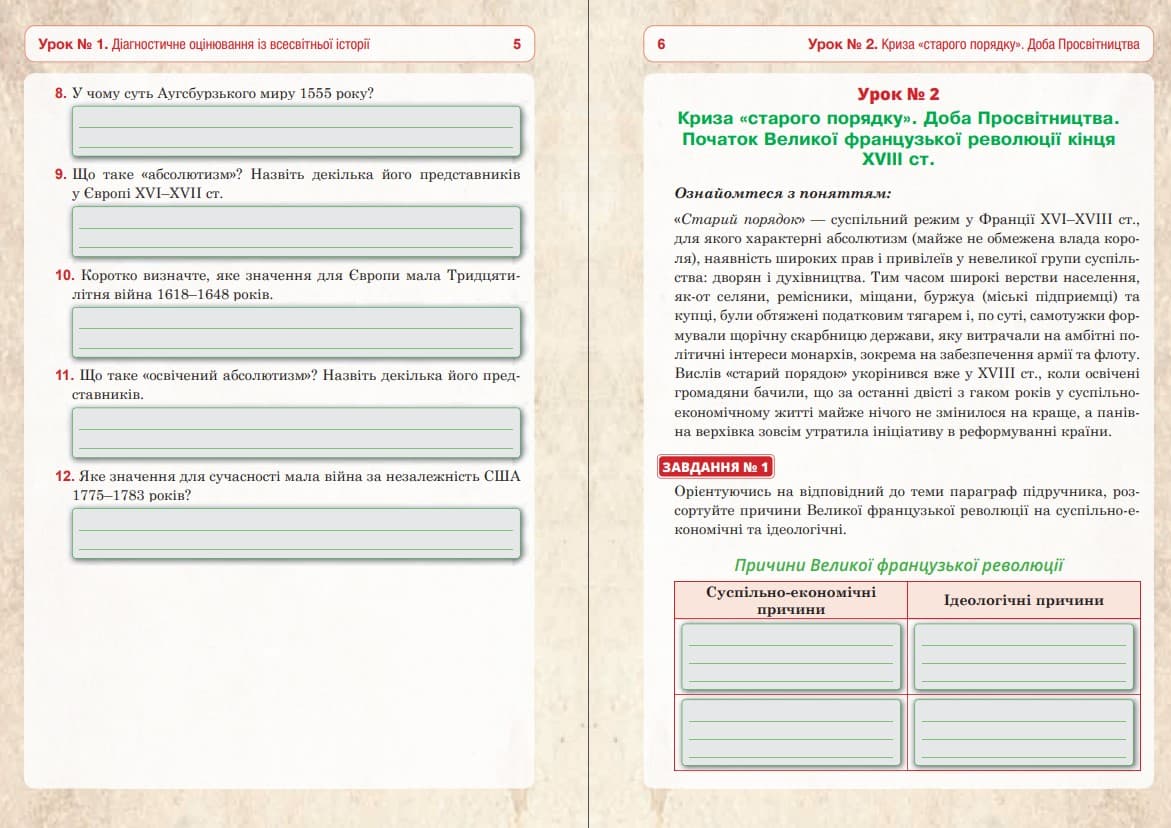
Task: Click second box in Суспільно-економічні причини column
Action: coord(790,732)
